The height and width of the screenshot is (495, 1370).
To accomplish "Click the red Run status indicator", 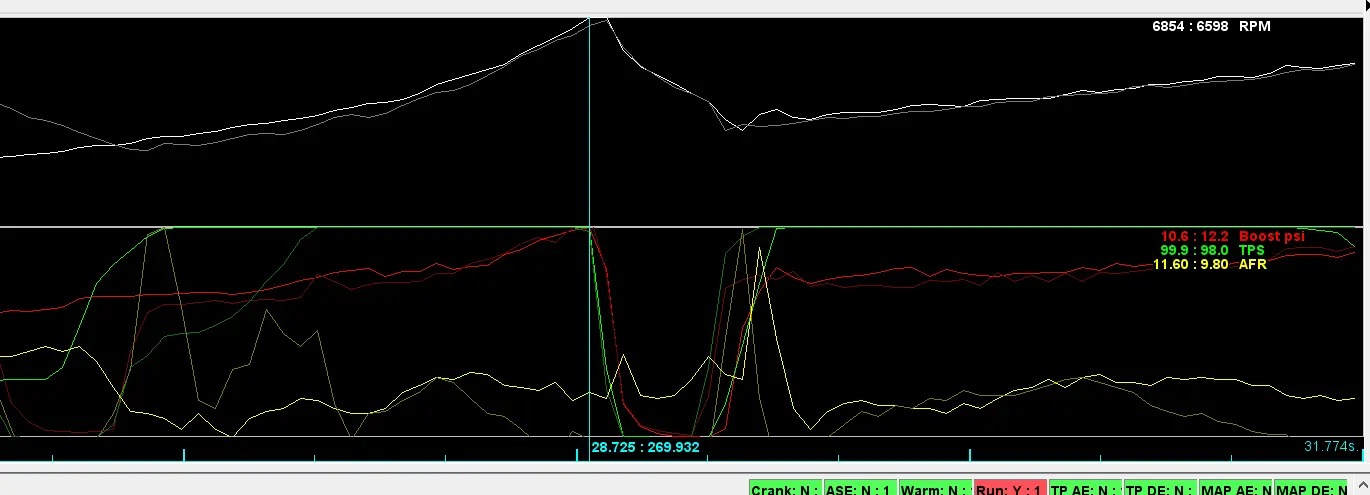I will click(x=1010, y=489).
